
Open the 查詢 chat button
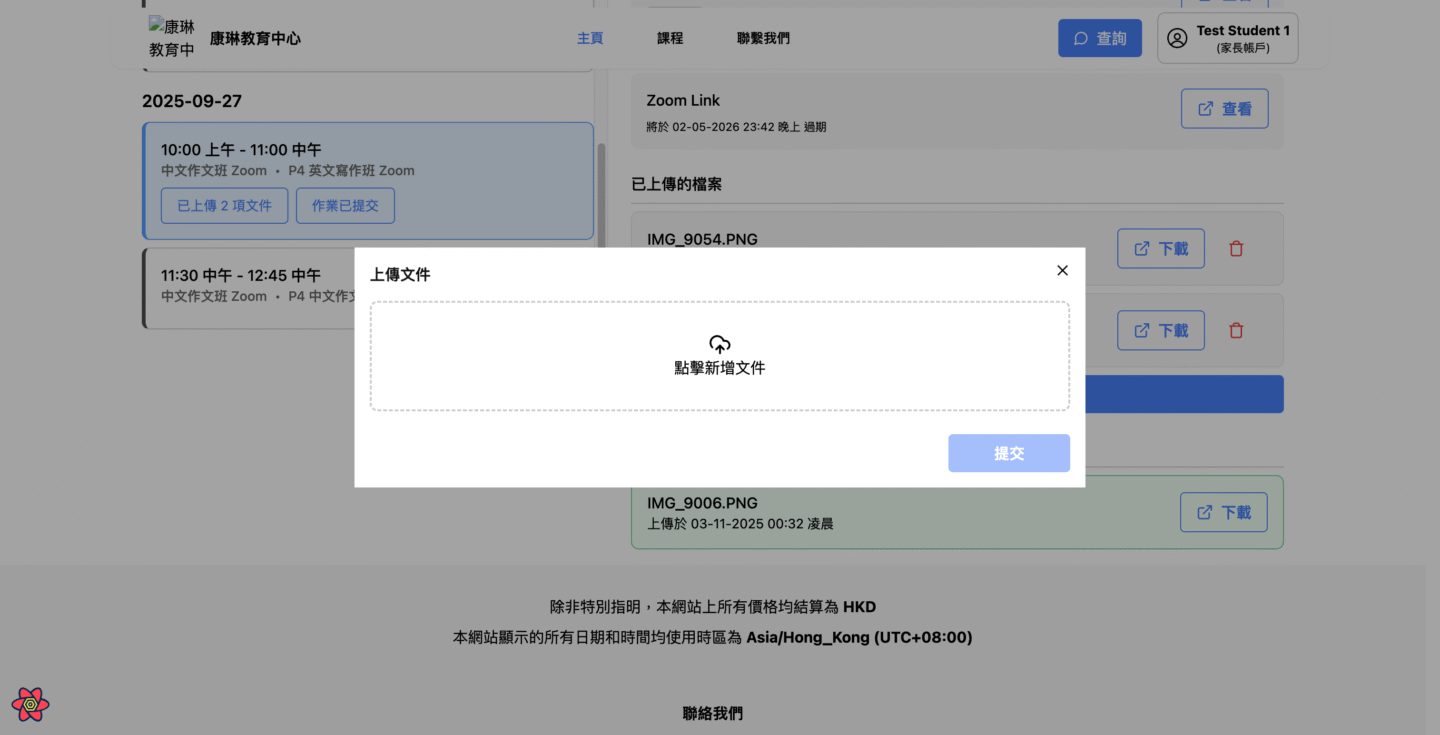pos(1099,38)
